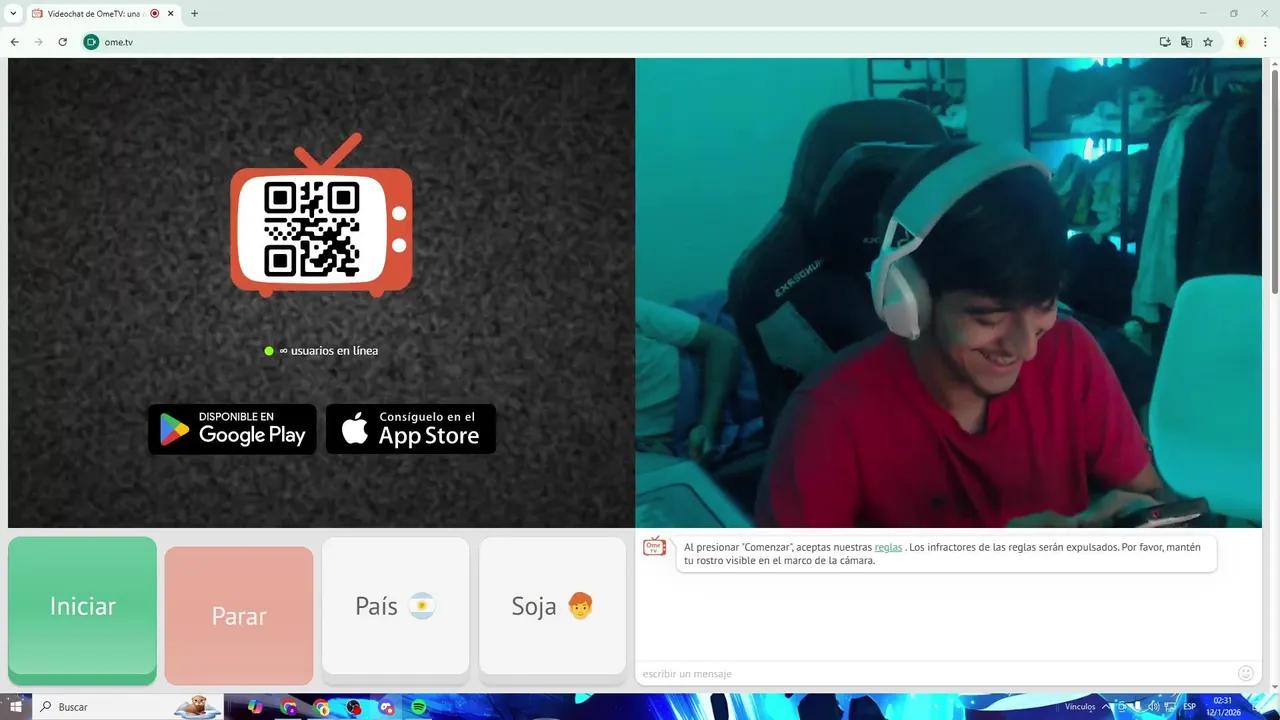Expand hidden system tray icons

[1107, 707]
